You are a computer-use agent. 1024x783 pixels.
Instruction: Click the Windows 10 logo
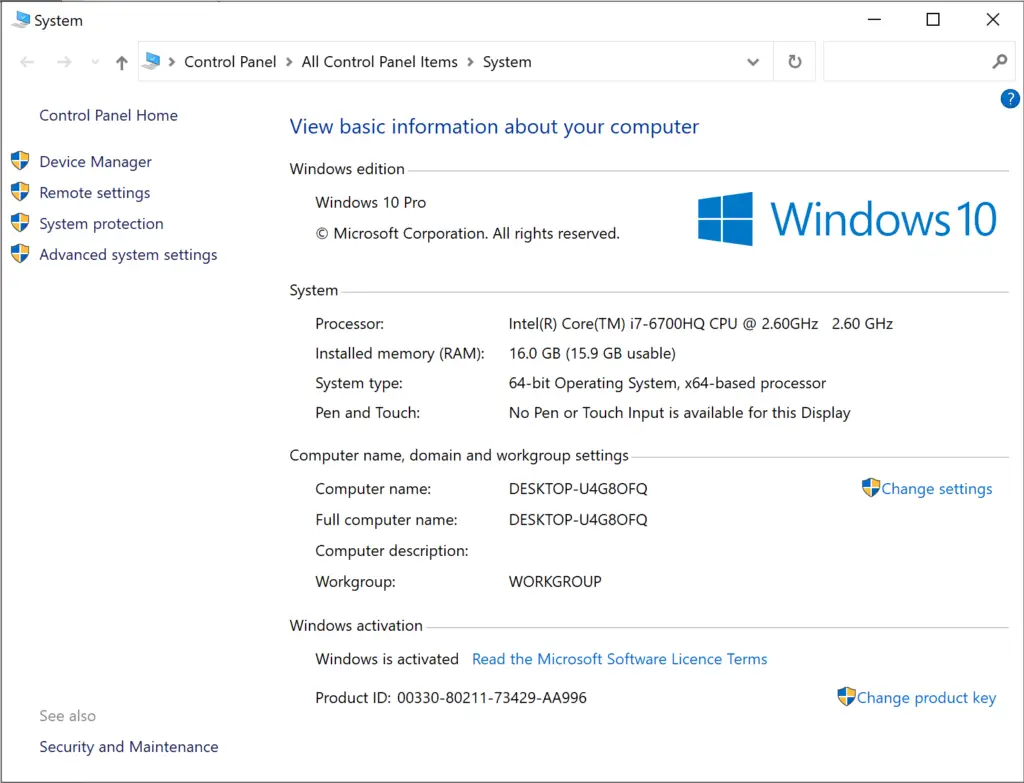[x=847, y=219]
